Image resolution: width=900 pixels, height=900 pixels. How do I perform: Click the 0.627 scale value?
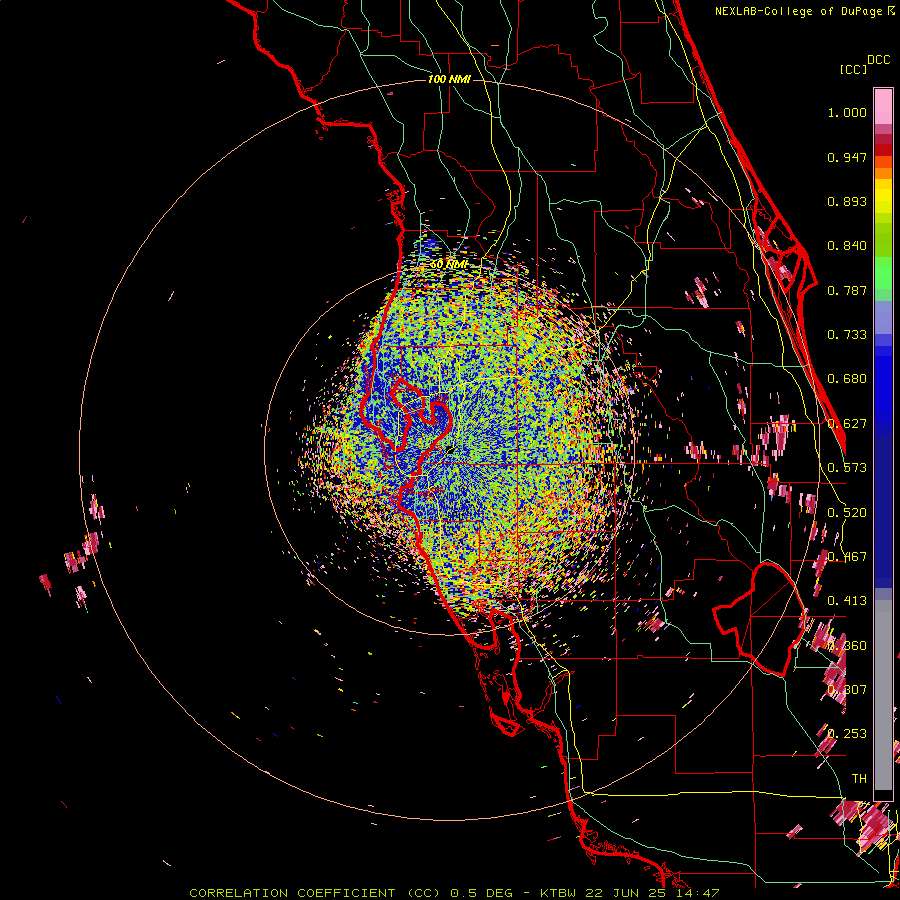(x=847, y=424)
